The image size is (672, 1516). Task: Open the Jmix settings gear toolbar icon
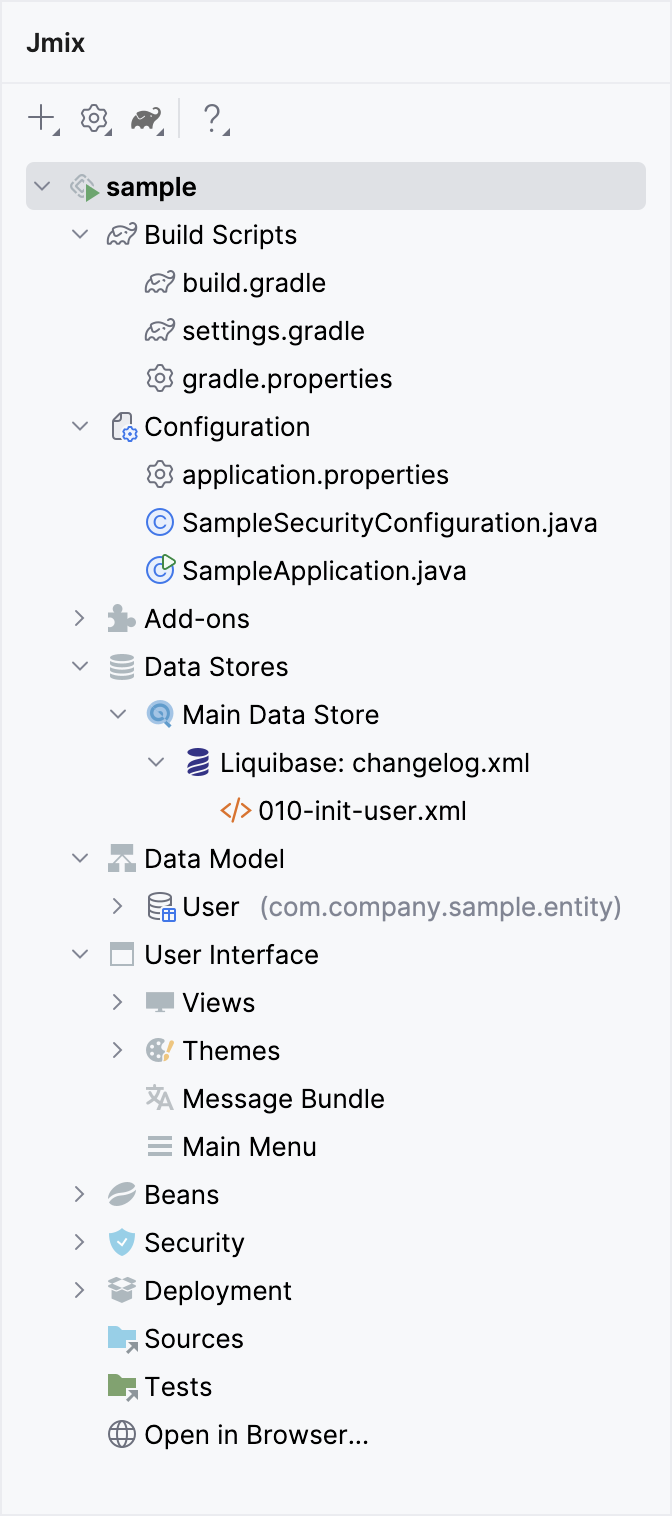point(94,119)
